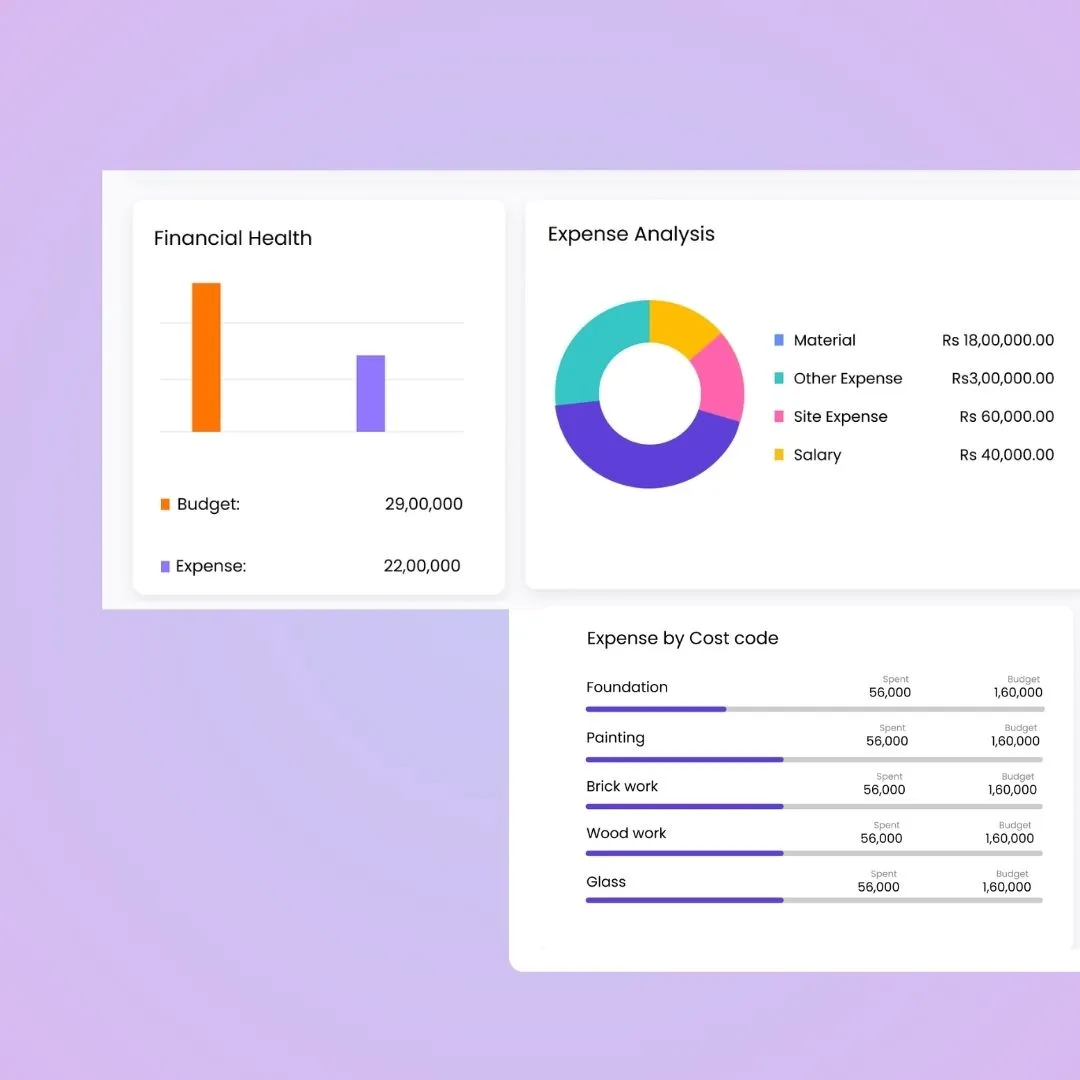Screen dimensions: 1080x1080
Task: Click the Budget value 29,00,000
Action: click(423, 504)
